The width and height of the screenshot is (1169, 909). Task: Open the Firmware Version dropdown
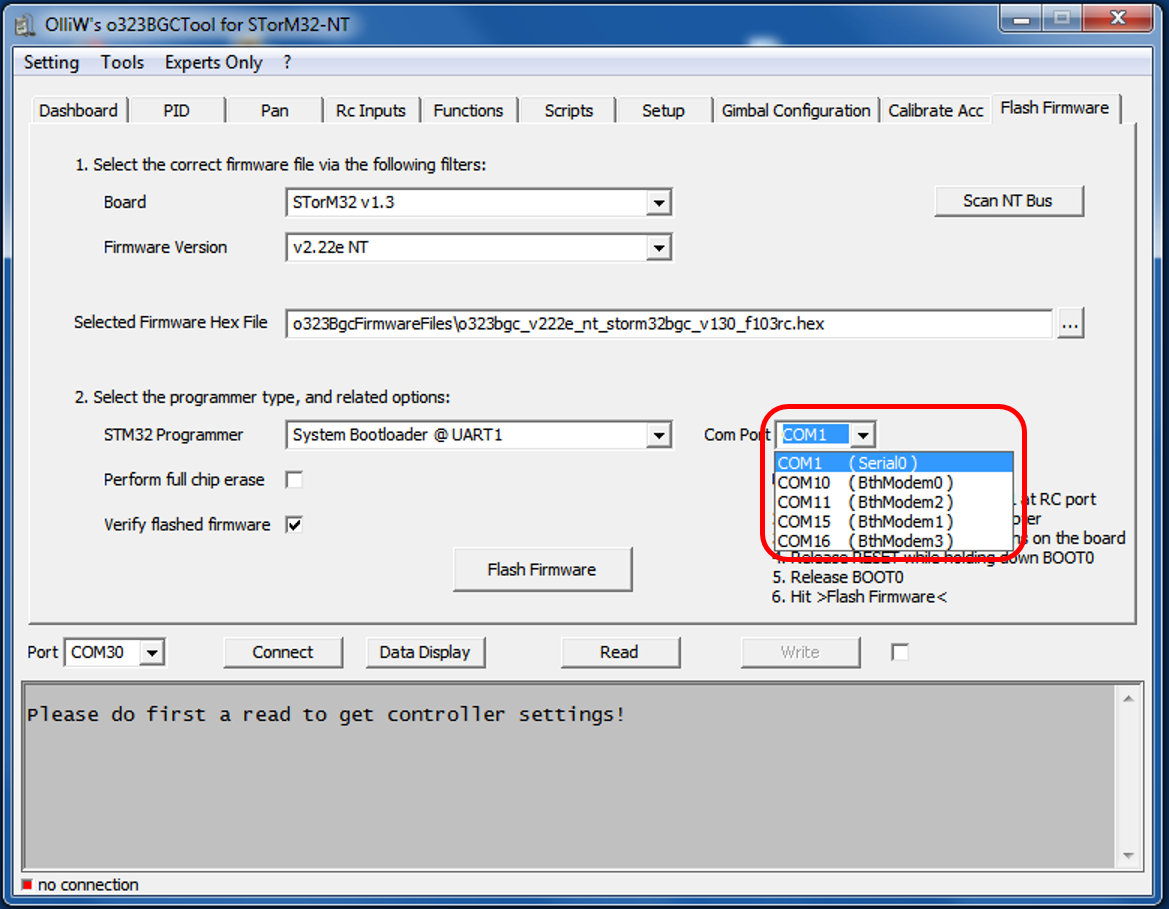tap(658, 248)
